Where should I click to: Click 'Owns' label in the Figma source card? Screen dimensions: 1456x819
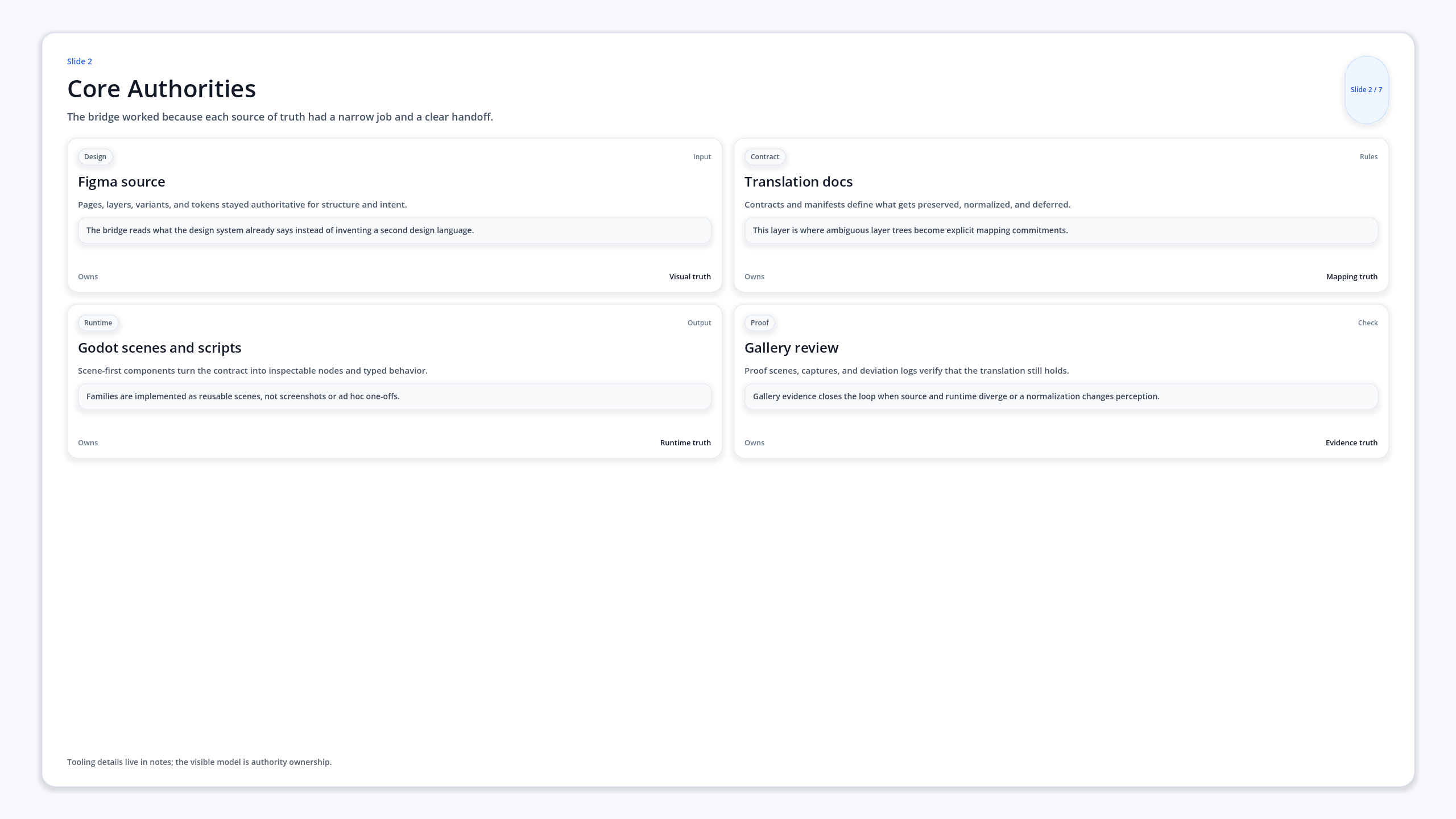click(x=88, y=277)
